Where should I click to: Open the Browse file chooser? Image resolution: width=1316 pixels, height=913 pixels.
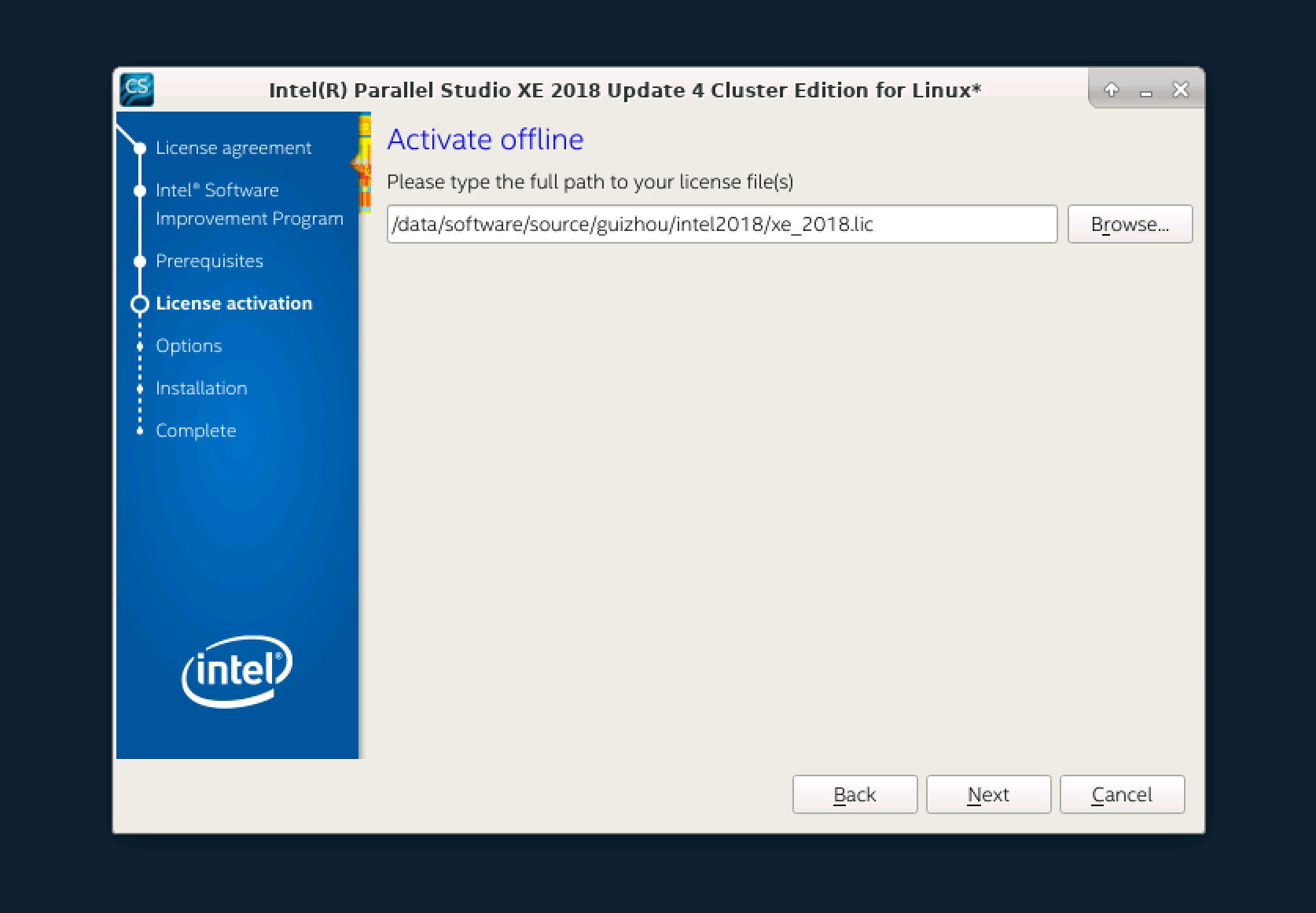click(x=1129, y=225)
